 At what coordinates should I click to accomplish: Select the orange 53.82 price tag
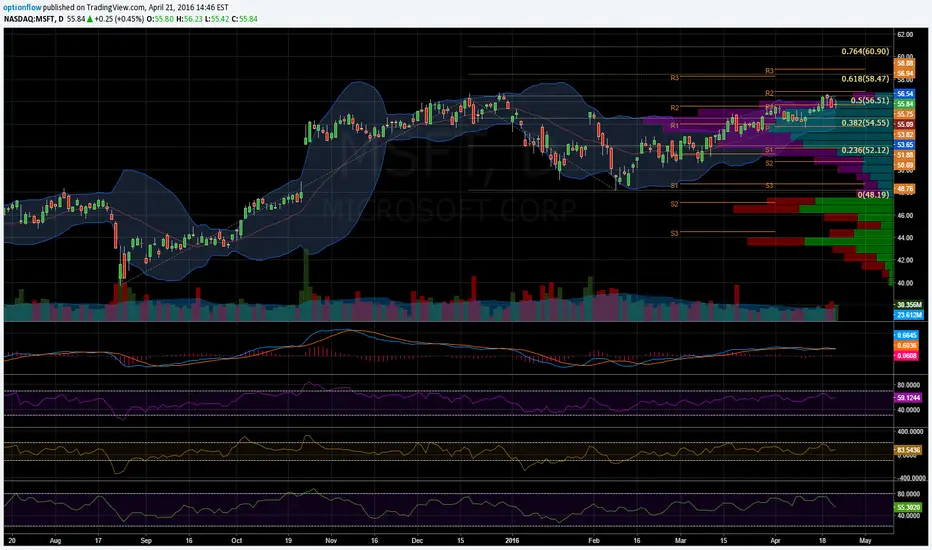905,134
